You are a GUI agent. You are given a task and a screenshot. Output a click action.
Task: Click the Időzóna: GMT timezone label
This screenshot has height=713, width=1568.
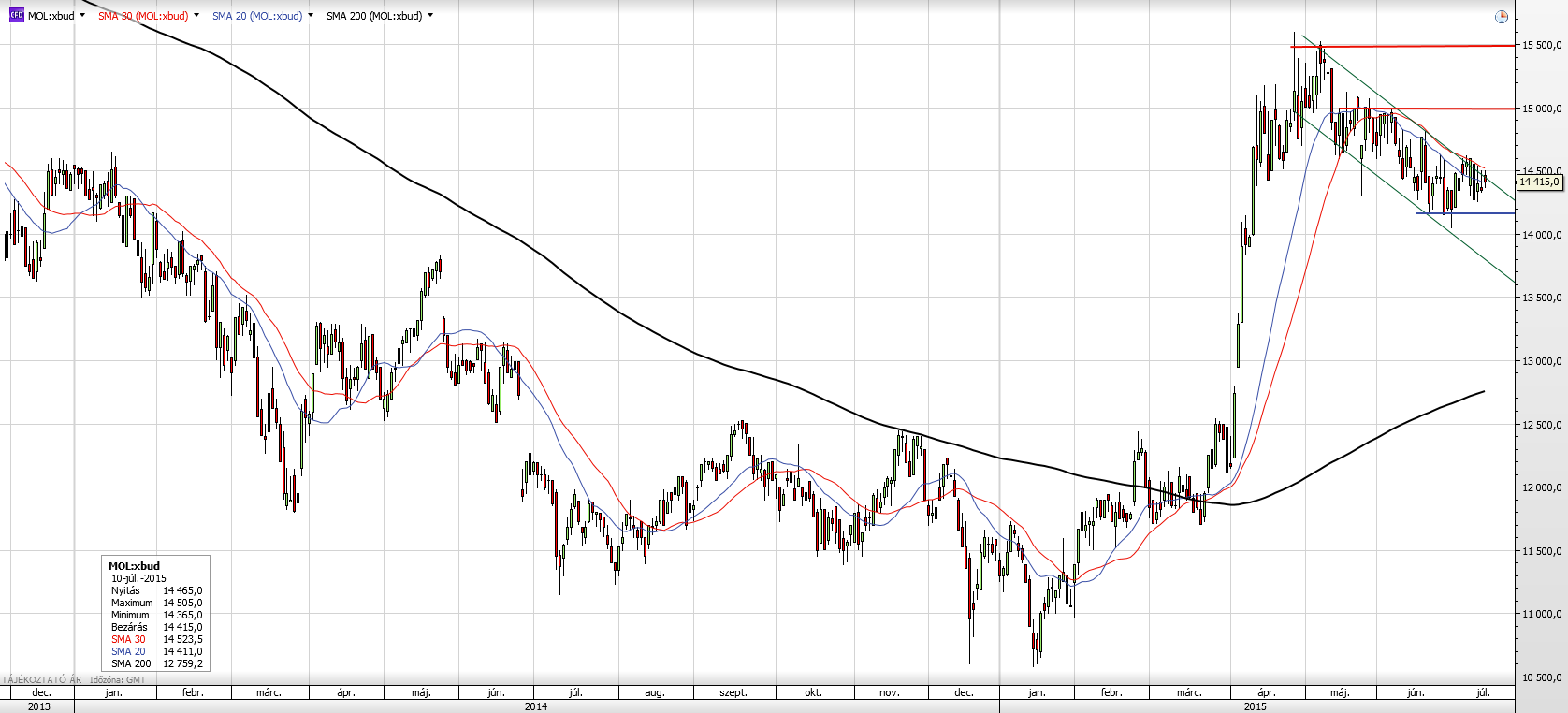pyautogui.click(x=118, y=680)
